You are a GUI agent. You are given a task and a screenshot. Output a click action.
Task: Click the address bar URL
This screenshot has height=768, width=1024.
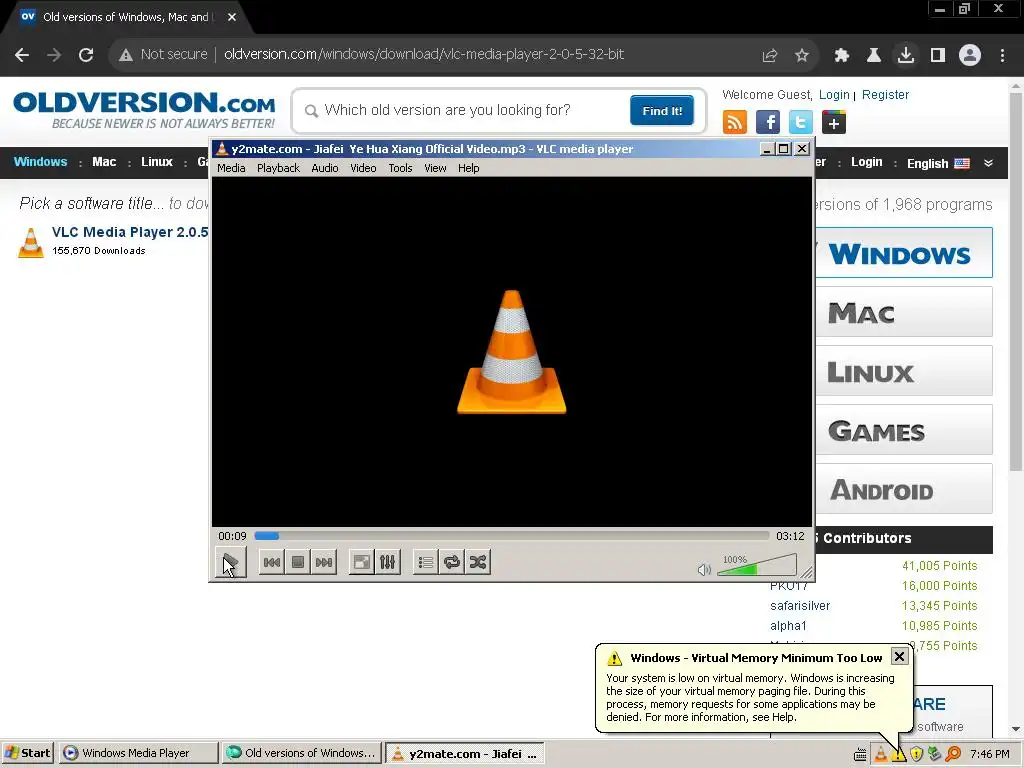click(424, 54)
